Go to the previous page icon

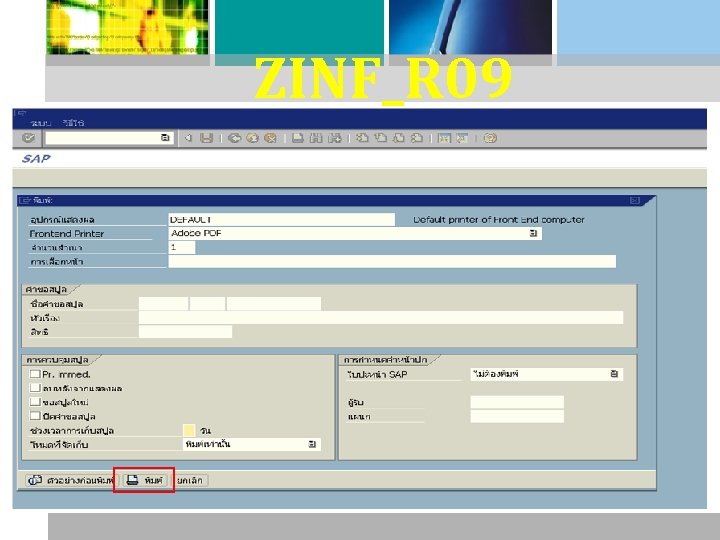380,138
